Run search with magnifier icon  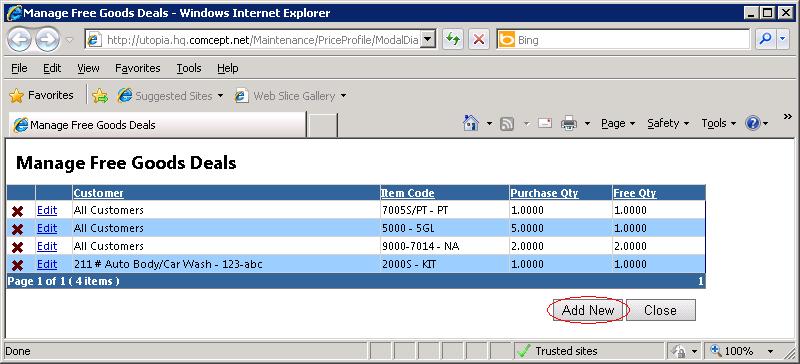click(765, 39)
